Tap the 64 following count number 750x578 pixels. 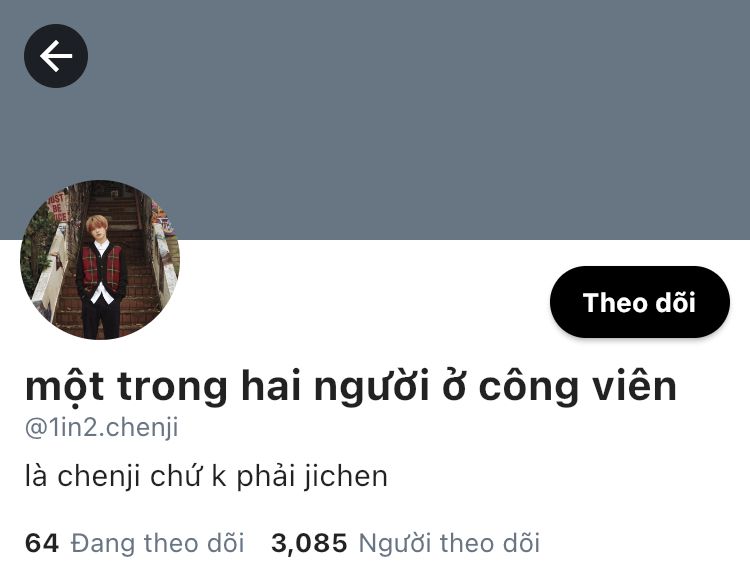(x=42, y=543)
